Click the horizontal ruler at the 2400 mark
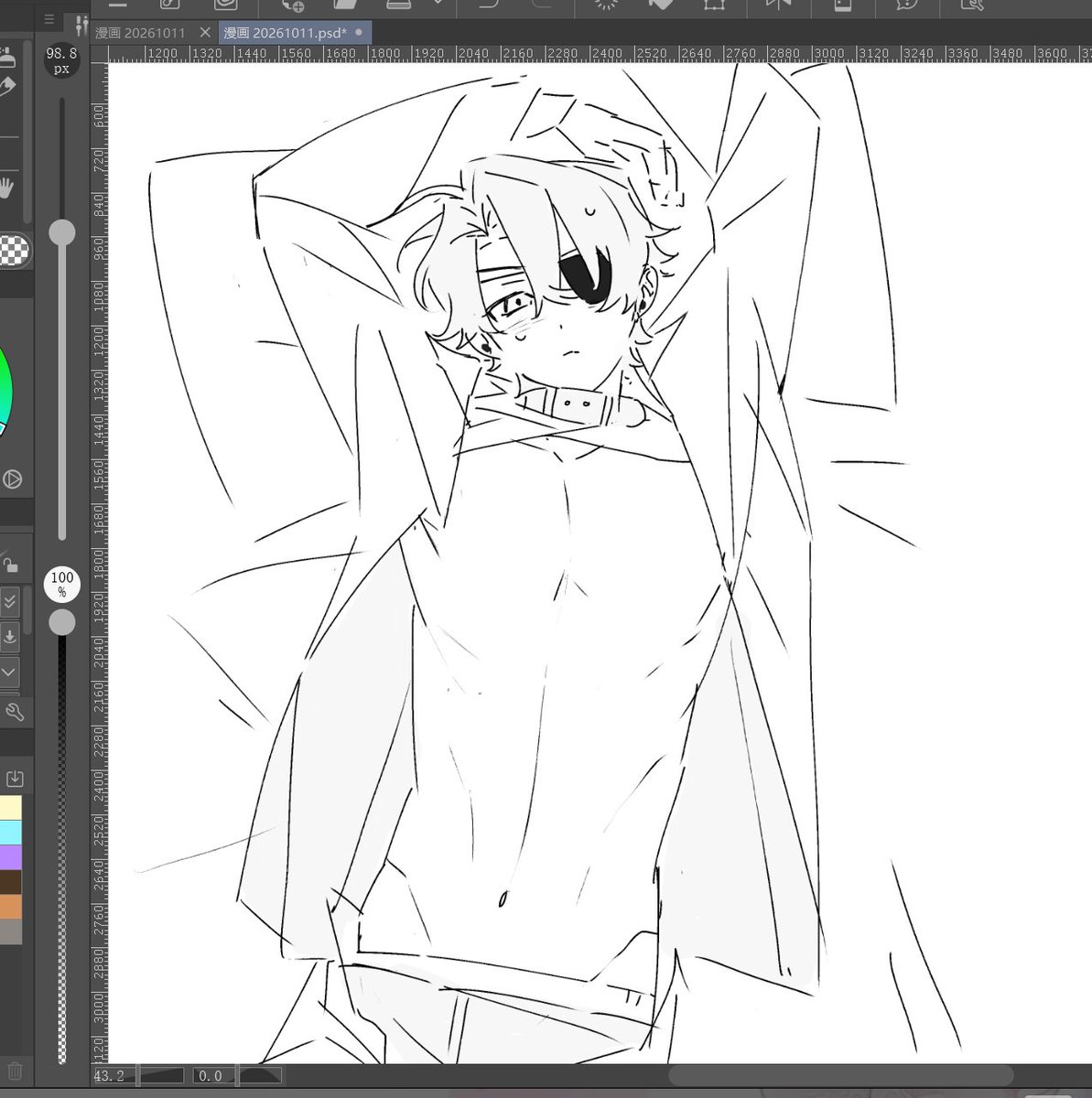 click(607, 54)
